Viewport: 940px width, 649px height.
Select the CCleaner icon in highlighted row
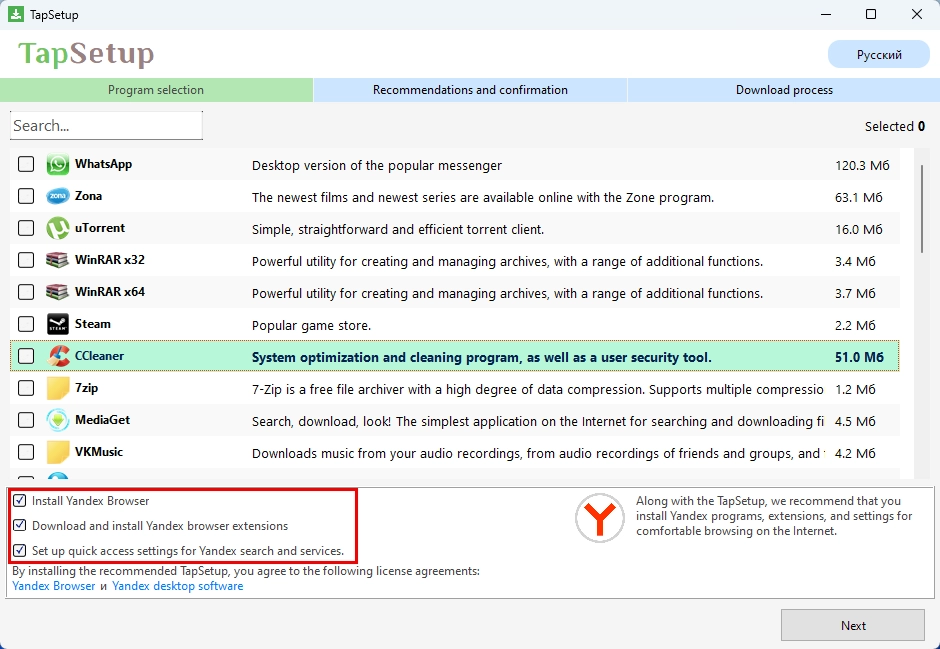(57, 356)
